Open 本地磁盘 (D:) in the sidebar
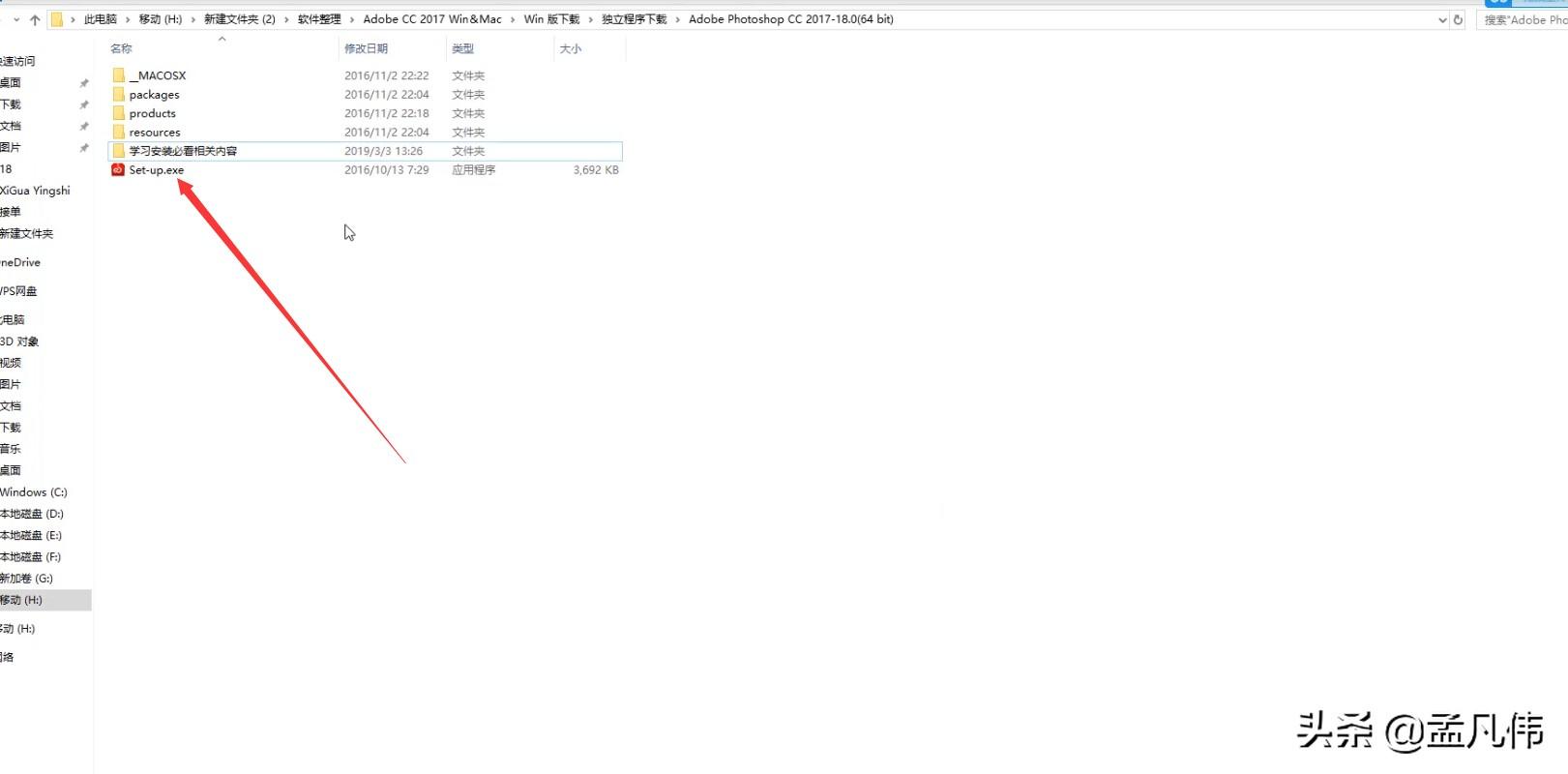 [x=32, y=514]
